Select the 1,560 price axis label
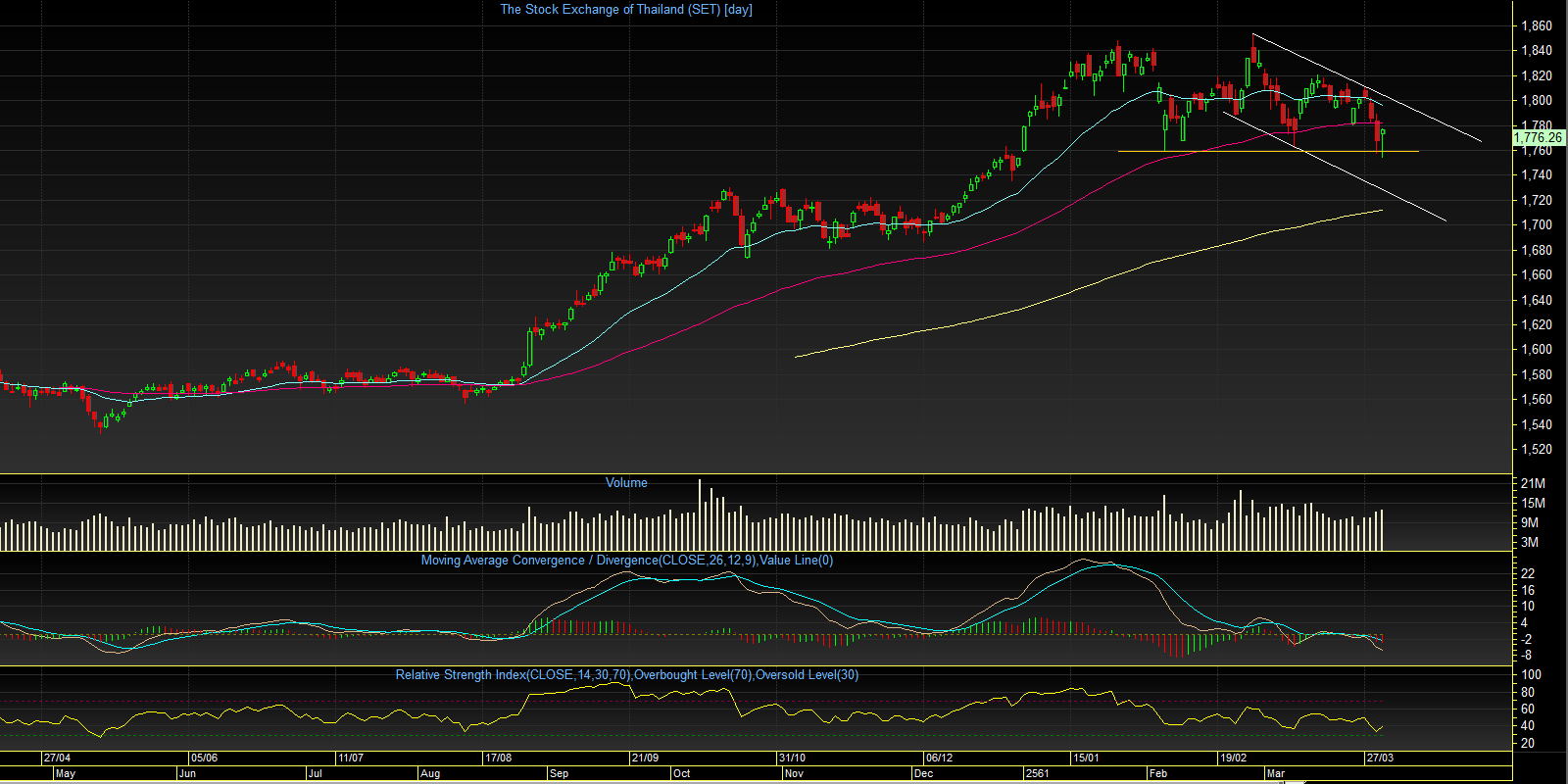Screen dimensions: 1568x784 (1536, 400)
